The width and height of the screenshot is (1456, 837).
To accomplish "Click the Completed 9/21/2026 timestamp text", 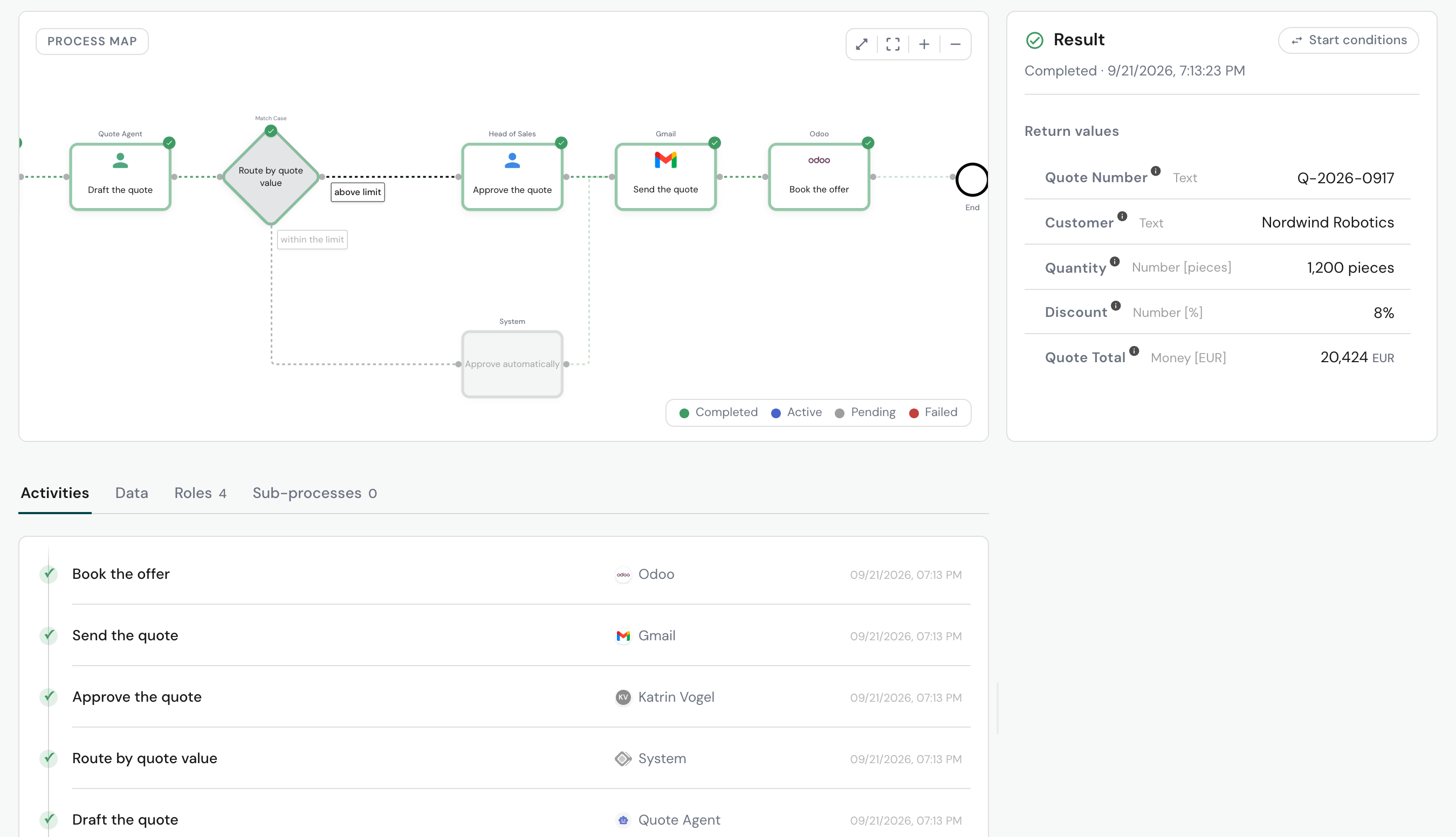I will click(1135, 71).
